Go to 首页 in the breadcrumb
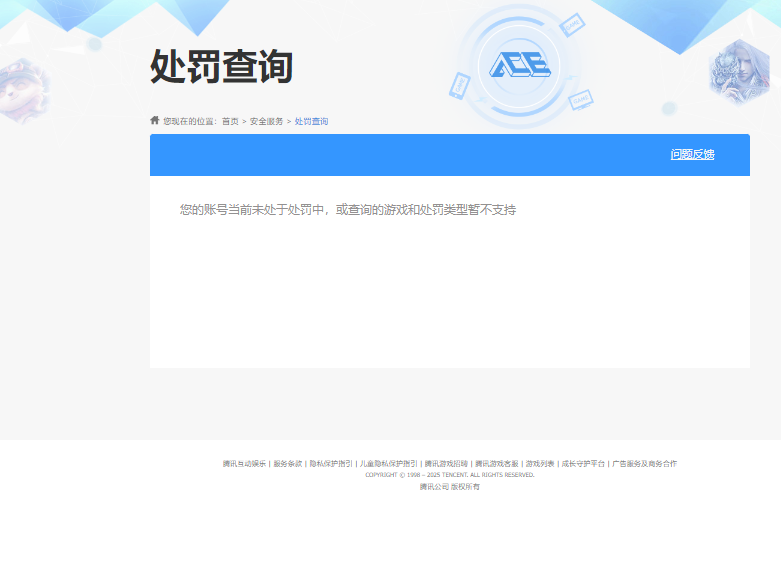Image resolution: width=781 pixels, height=583 pixels. click(230, 121)
